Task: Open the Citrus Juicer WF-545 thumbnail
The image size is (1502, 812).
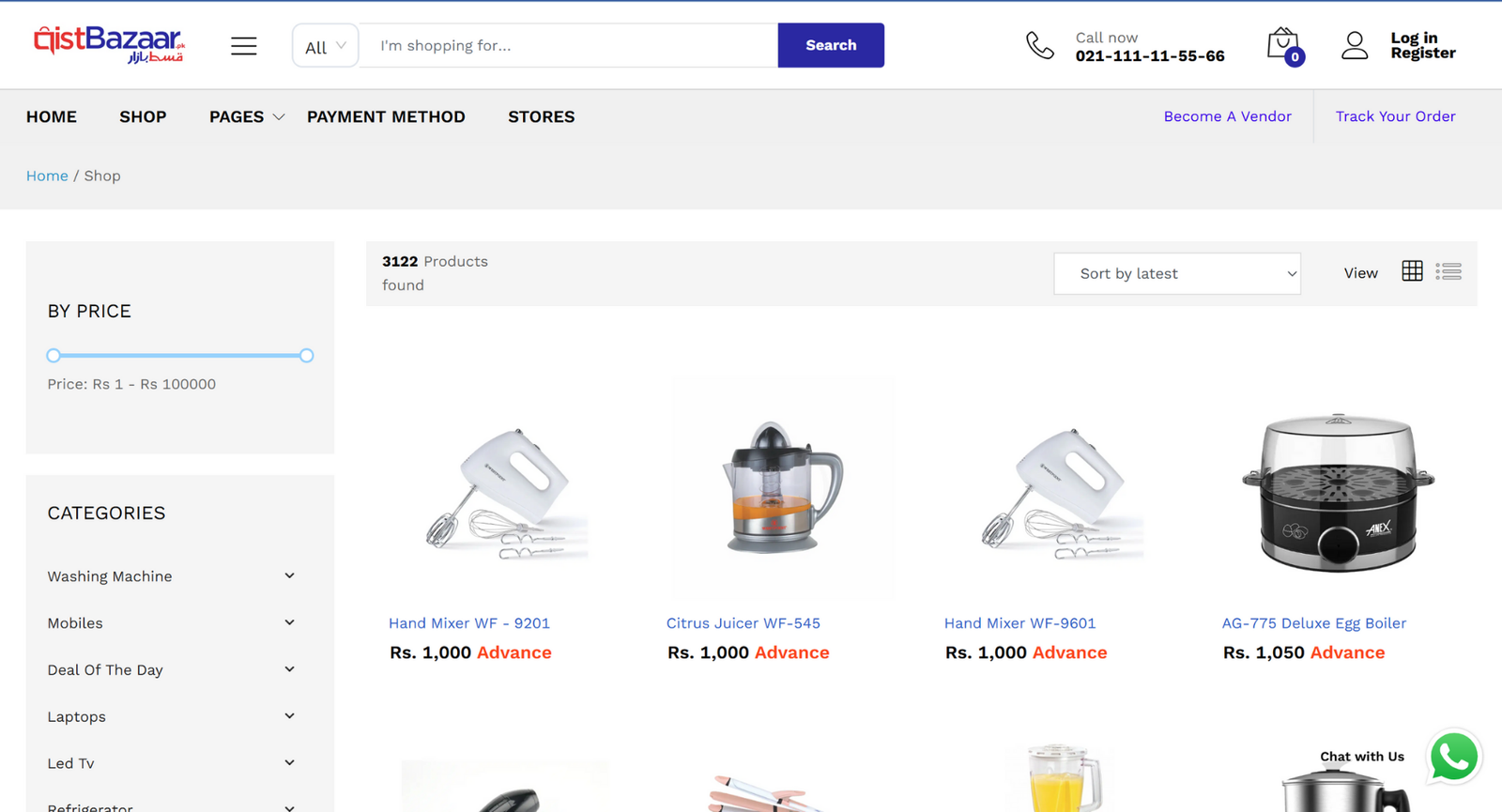Action: 782,487
